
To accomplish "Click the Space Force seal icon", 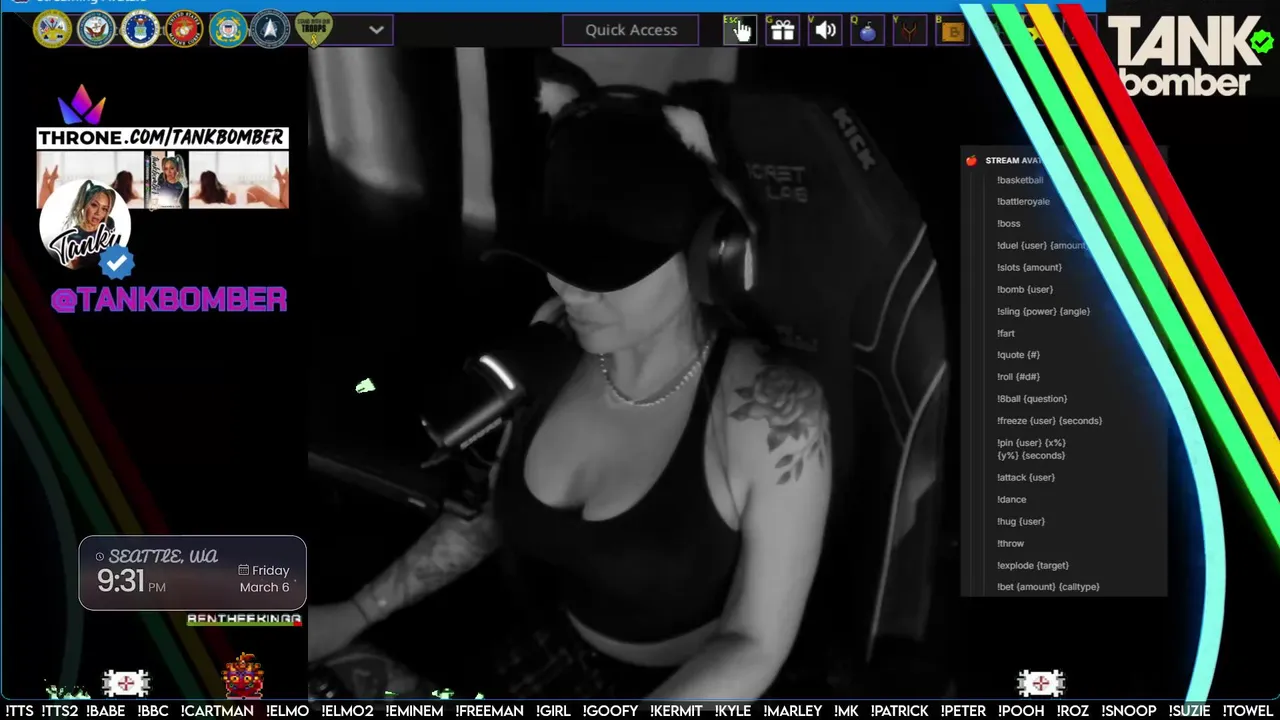I will point(271,29).
